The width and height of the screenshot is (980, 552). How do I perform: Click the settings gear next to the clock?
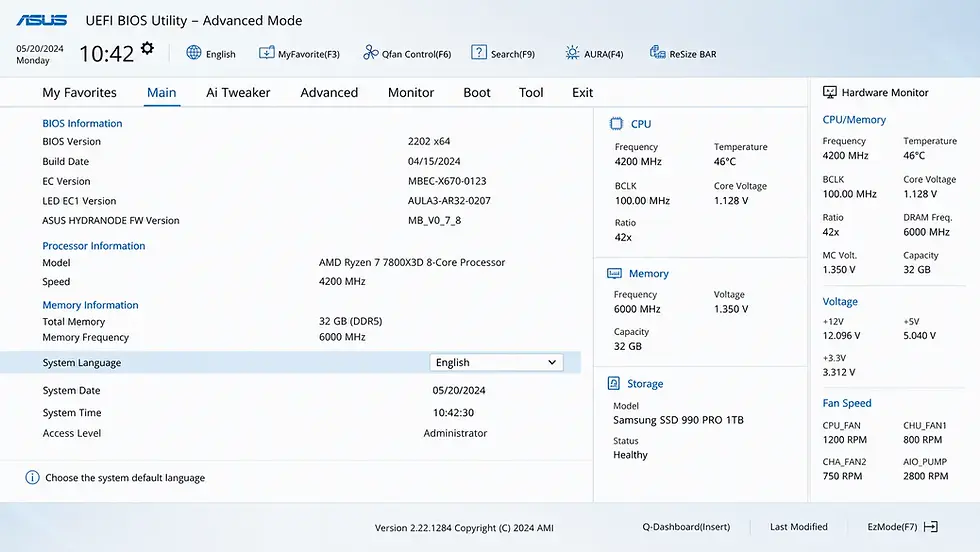(x=148, y=48)
